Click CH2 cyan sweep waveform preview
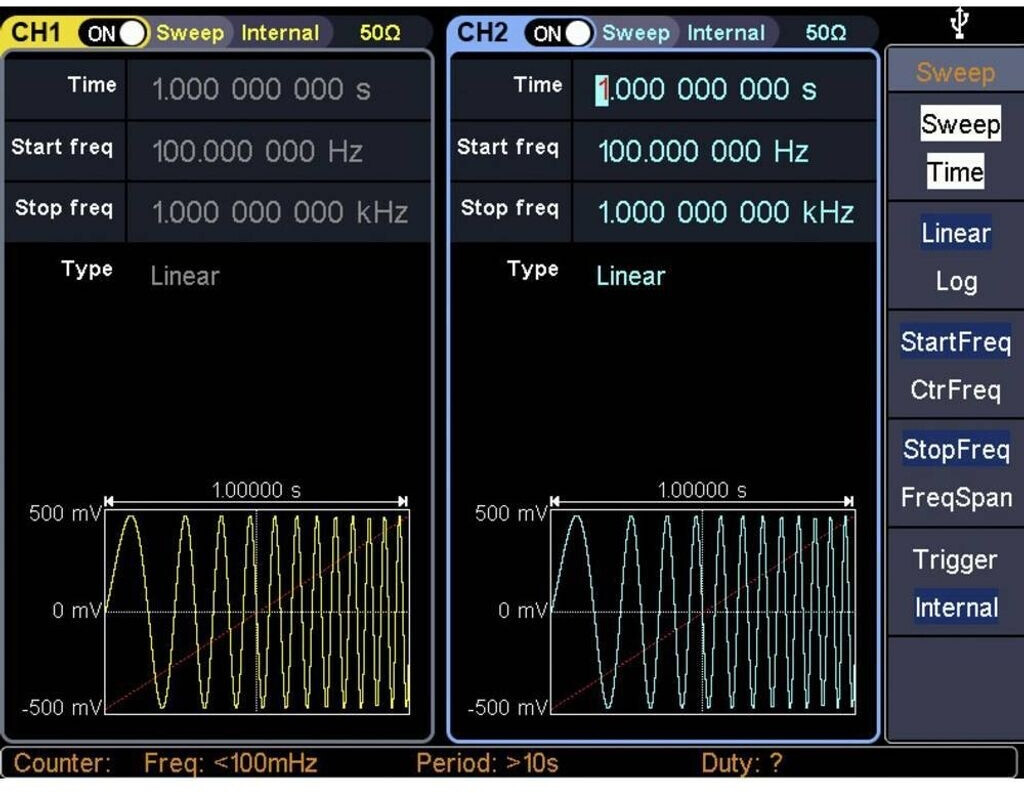 pyautogui.click(x=702, y=610)
